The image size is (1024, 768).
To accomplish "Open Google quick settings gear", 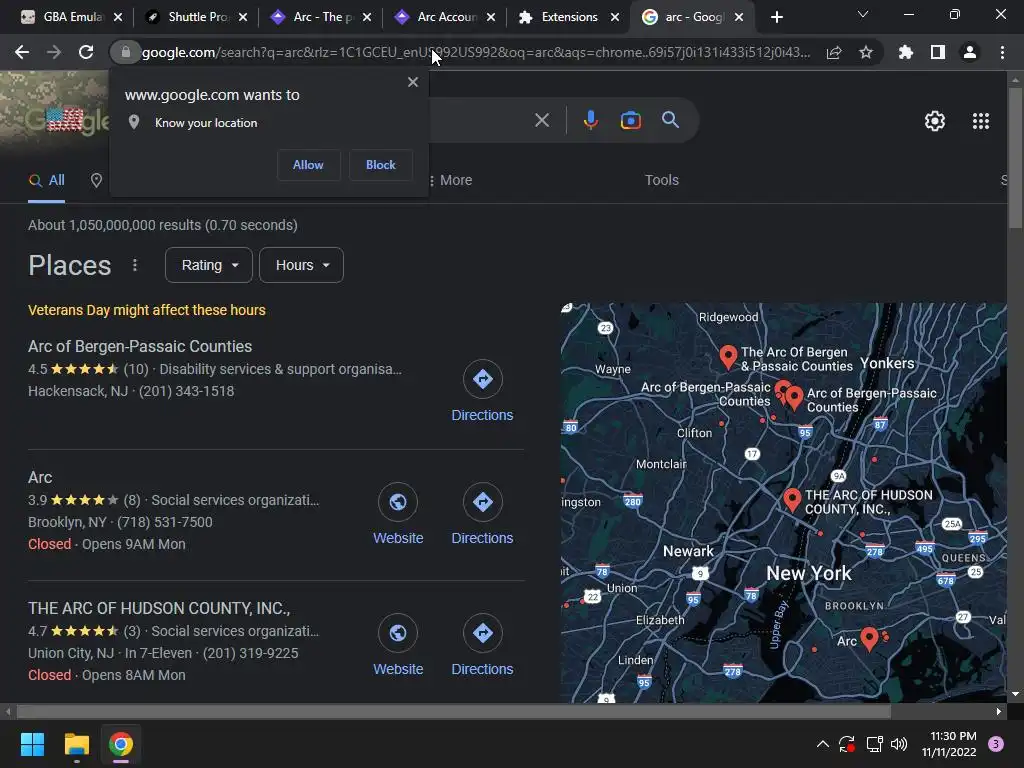I will coord(935,121).
